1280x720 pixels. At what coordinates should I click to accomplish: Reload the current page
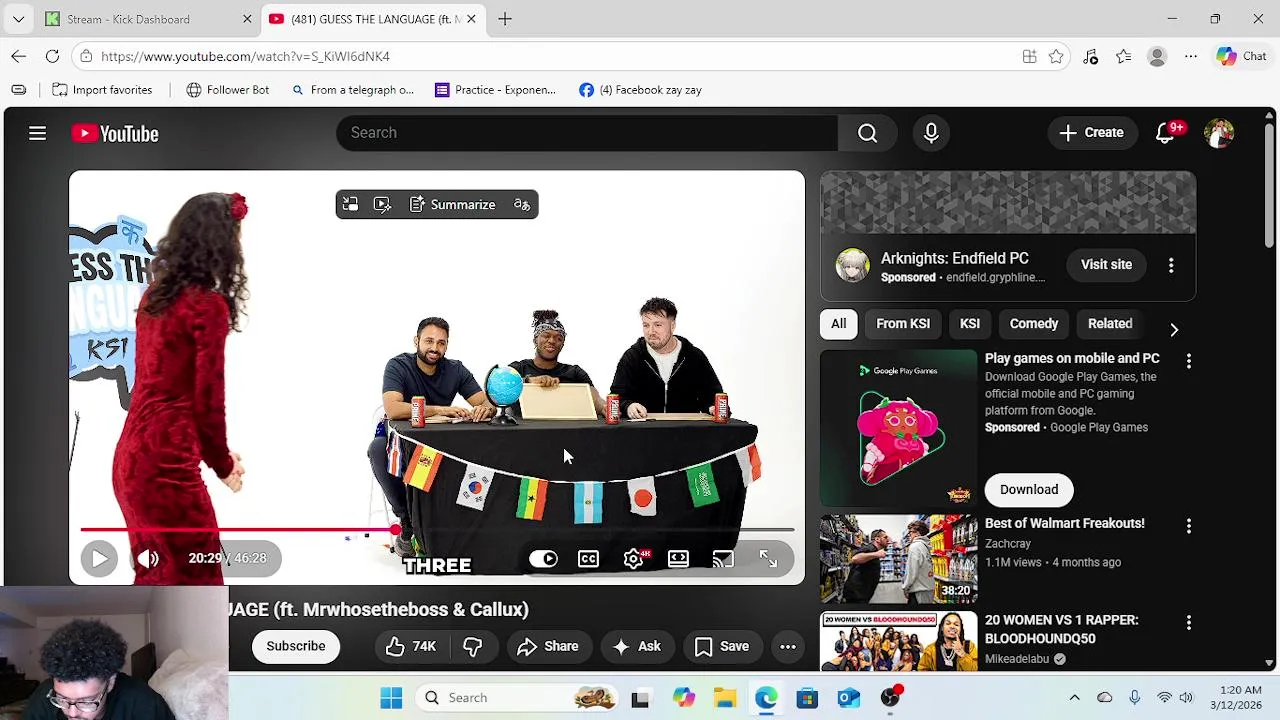[x=52, y=57]
